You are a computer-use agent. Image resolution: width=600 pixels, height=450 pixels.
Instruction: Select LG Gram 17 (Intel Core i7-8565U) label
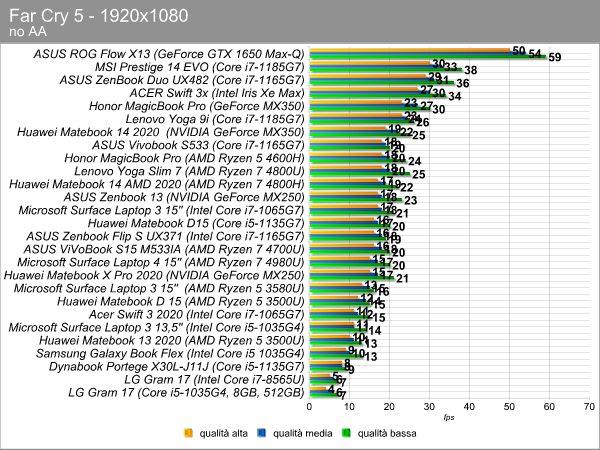coord(214,379)
